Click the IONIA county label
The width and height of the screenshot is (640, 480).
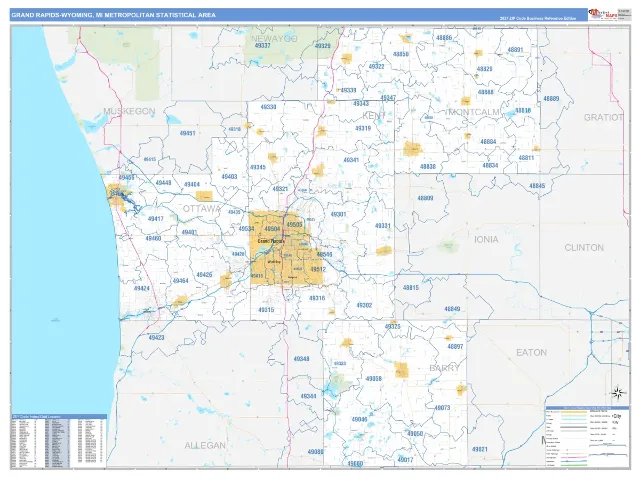(486, 239)
